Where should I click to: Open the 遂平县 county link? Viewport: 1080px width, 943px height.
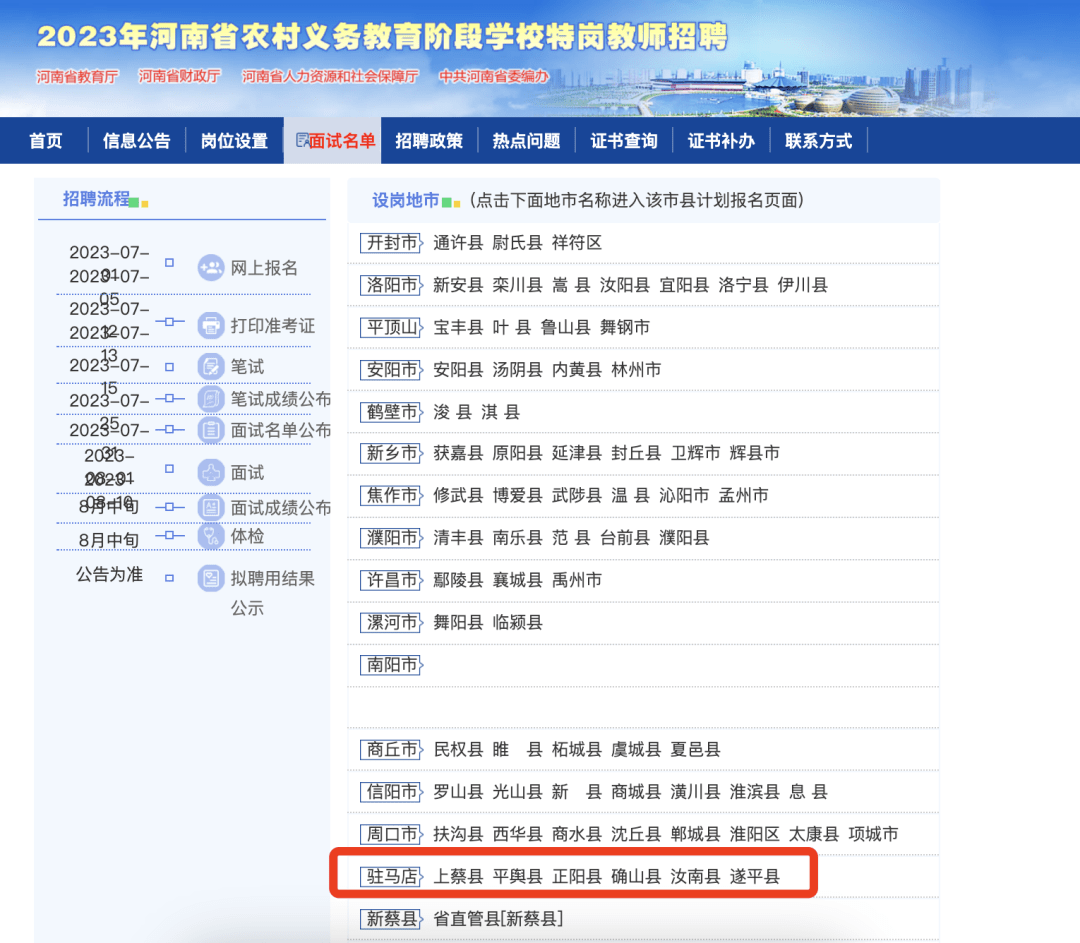click(x=755, y=876)
